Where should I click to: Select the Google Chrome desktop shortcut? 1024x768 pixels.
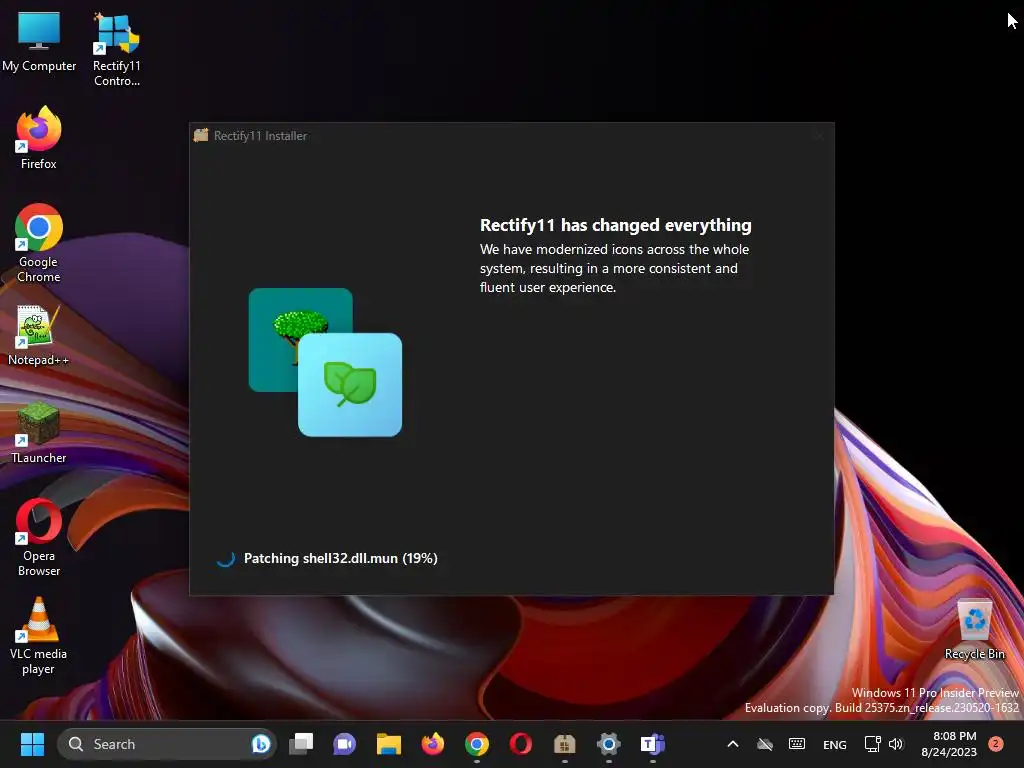pos(39,243)
